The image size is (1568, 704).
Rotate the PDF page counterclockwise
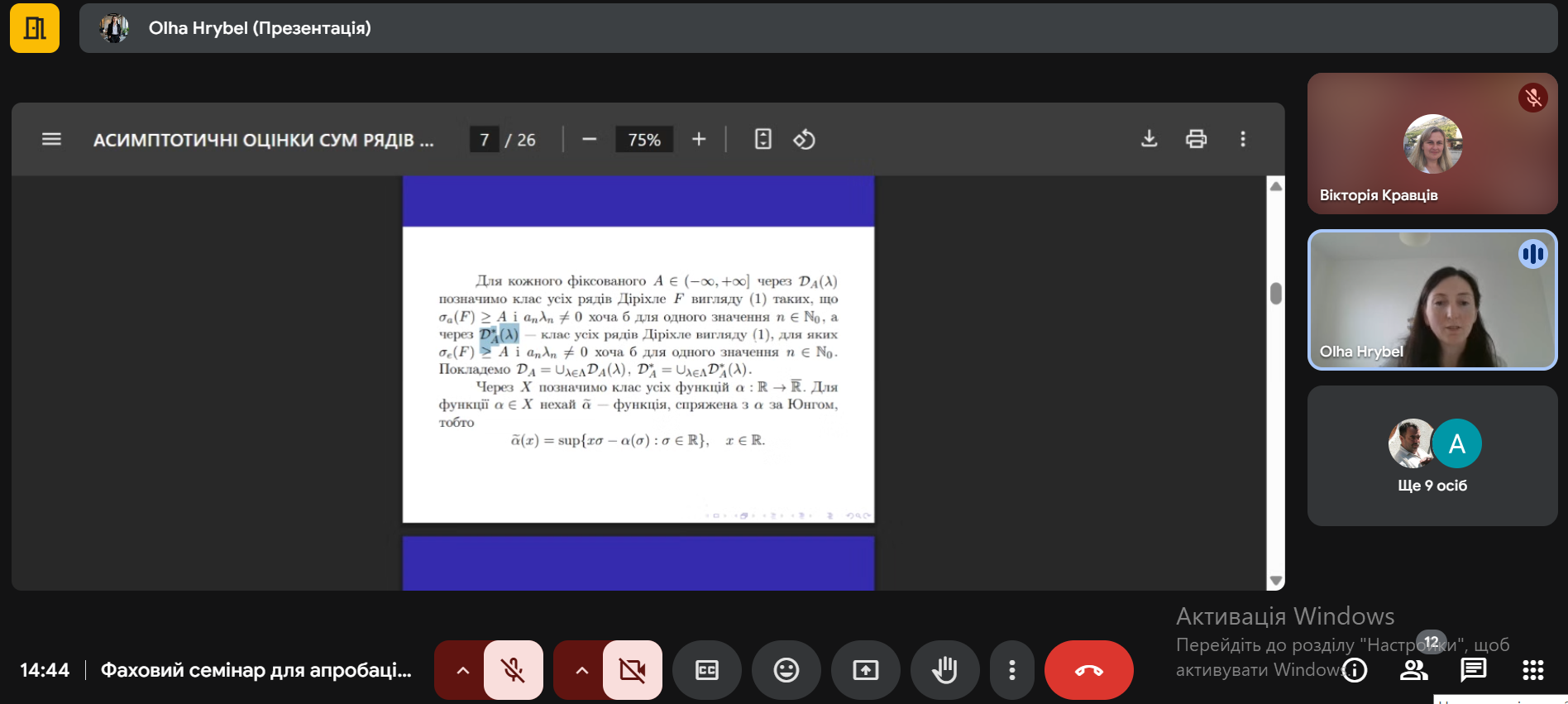point(804,140)
